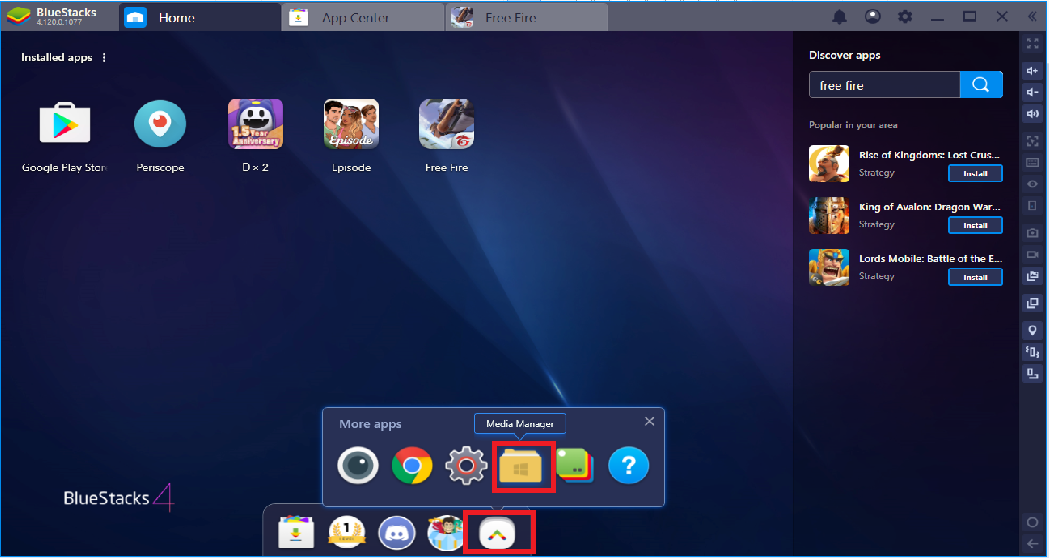Click the BlueStacks logo in title bar
1049x558 pixels.
[19, 17]
